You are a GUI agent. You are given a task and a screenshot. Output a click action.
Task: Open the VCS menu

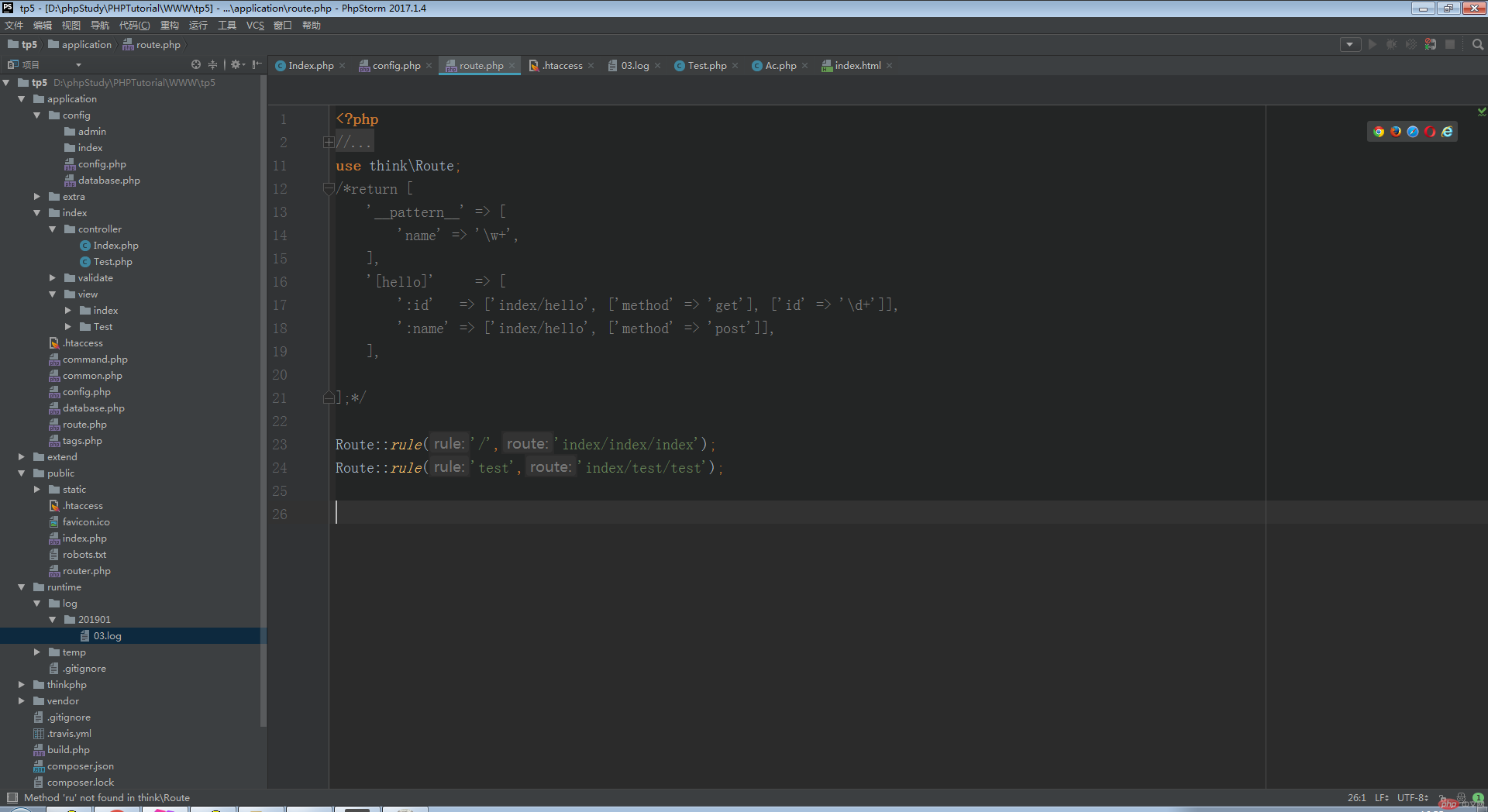(255, 26)
